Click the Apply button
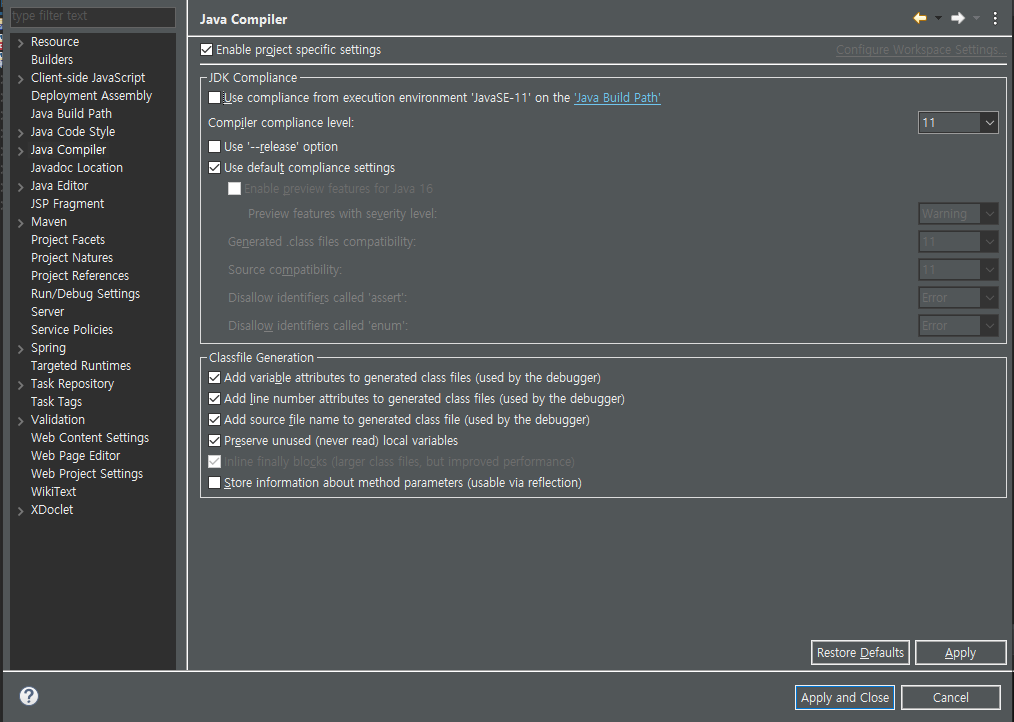Viewport: 1014px width, 722px height. point(960,653)
